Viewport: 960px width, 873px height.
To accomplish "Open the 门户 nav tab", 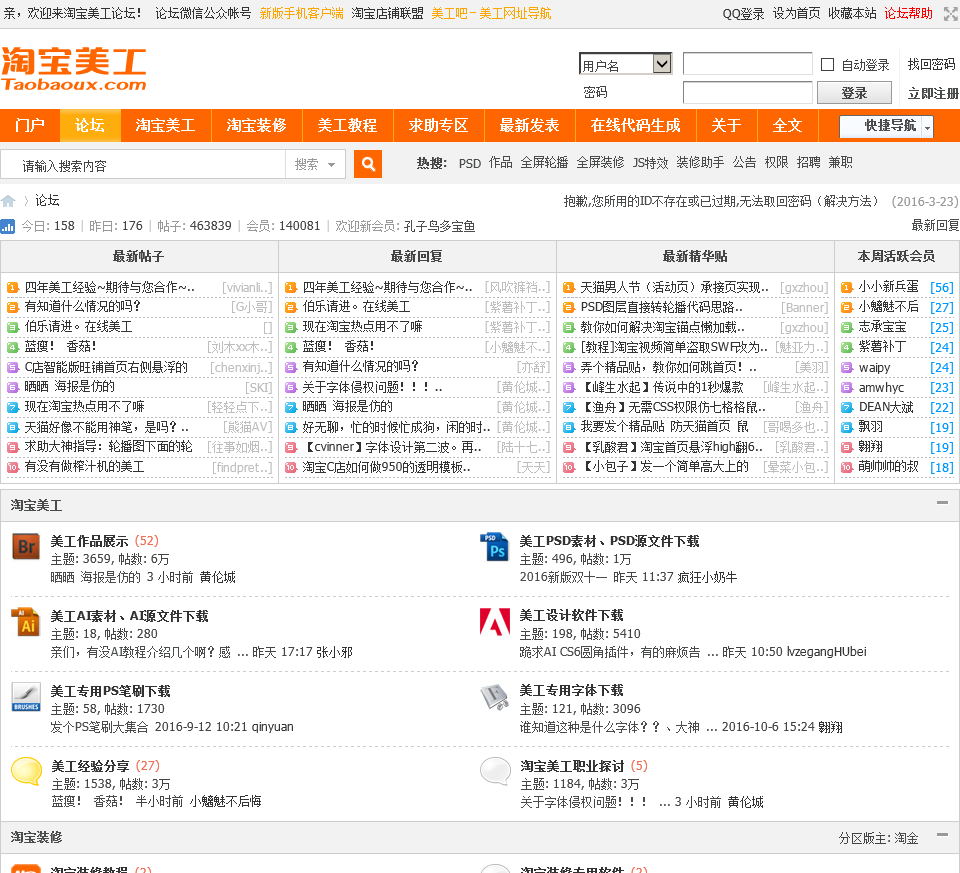I will (x=30, y=126).
